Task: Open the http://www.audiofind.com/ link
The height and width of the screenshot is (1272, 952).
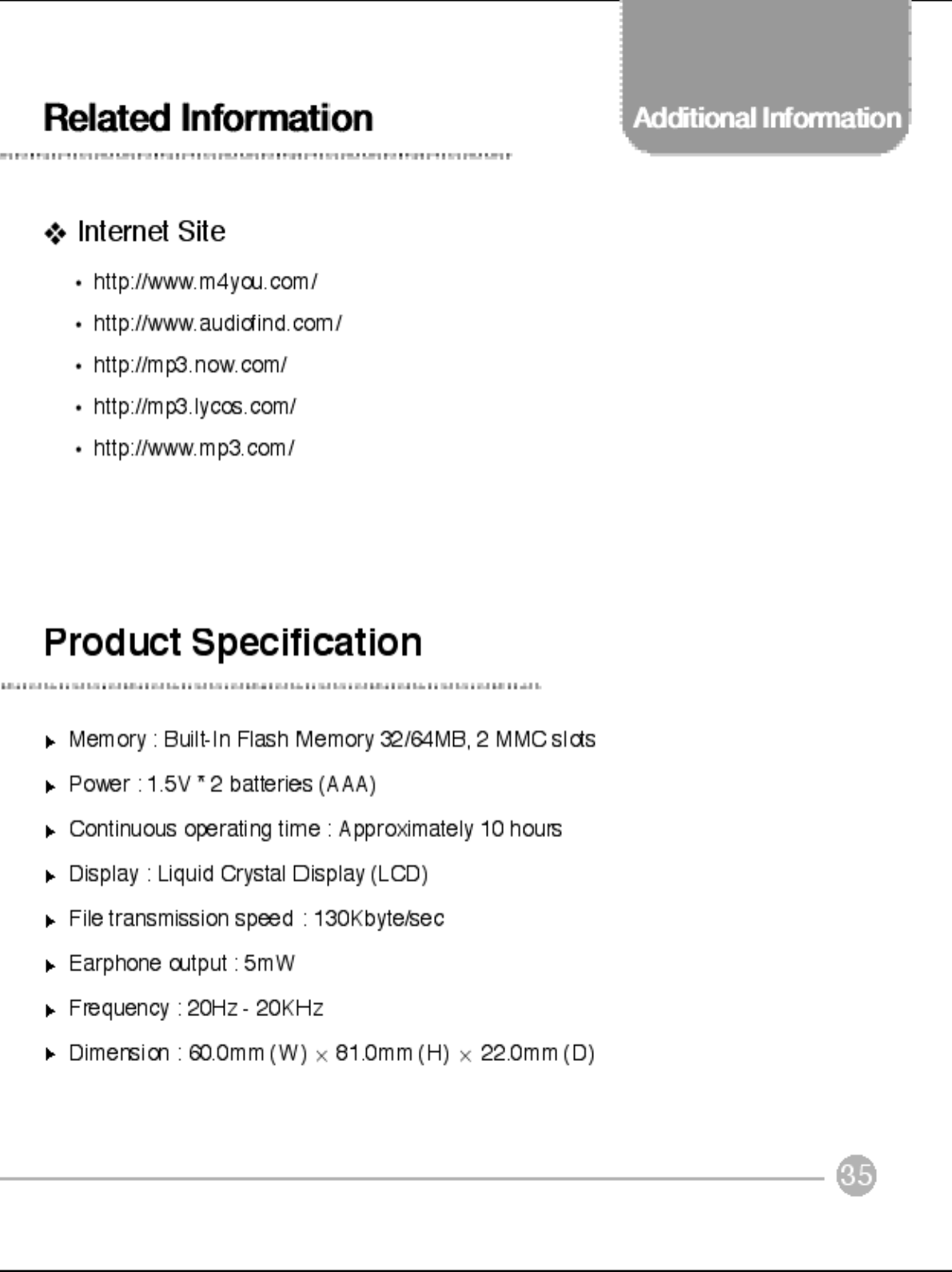Action: [217, 324]
